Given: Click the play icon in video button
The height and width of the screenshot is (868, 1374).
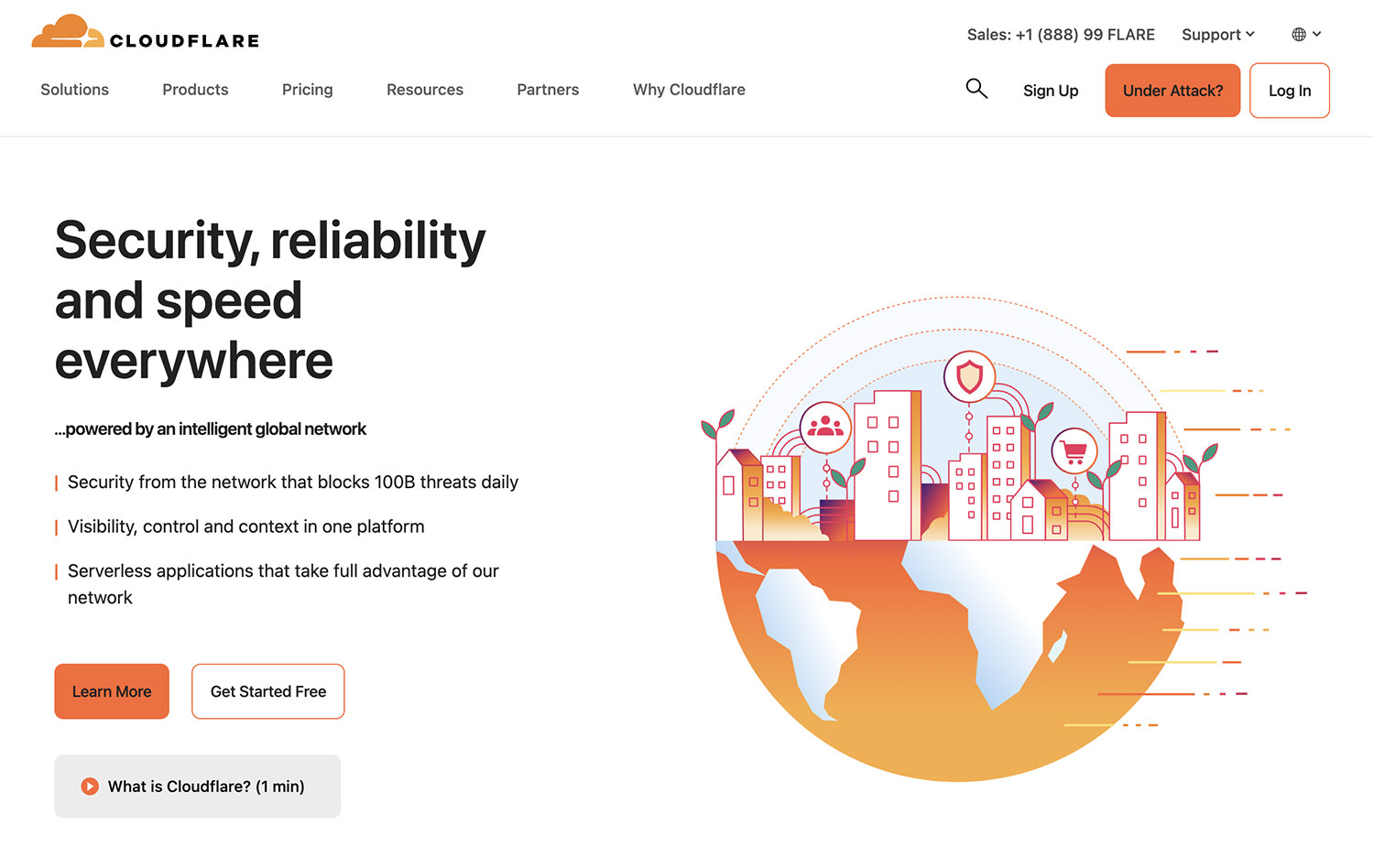Looking at the screenshot, I should [x=90, y=787].
